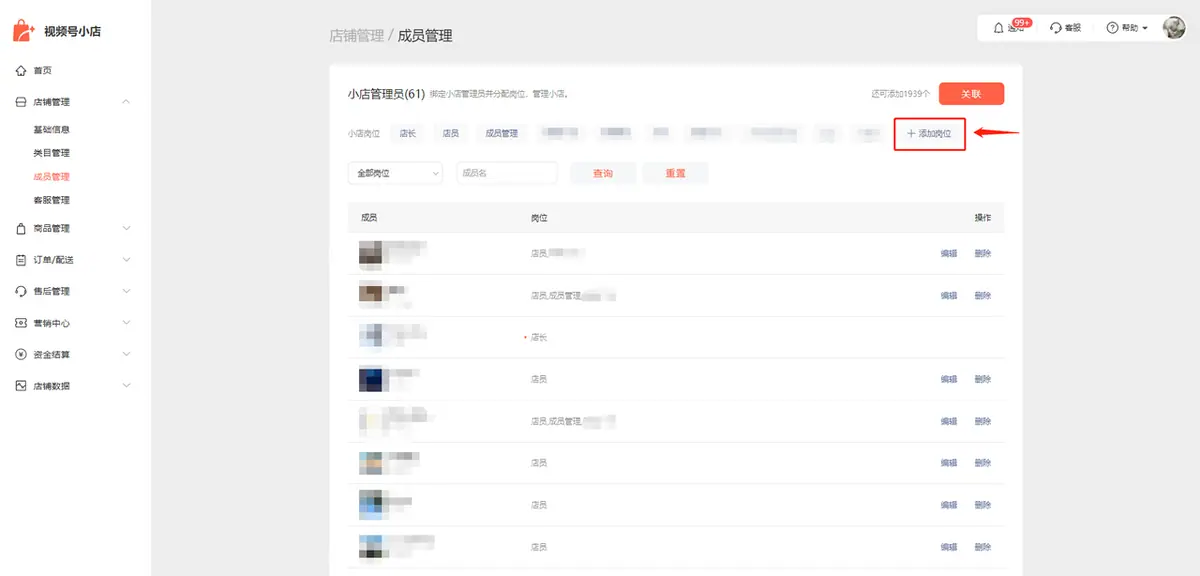The image size is (1200, 576).
Task: Expand the 售后管理 section chevron
Action: [x=126, y=291]
